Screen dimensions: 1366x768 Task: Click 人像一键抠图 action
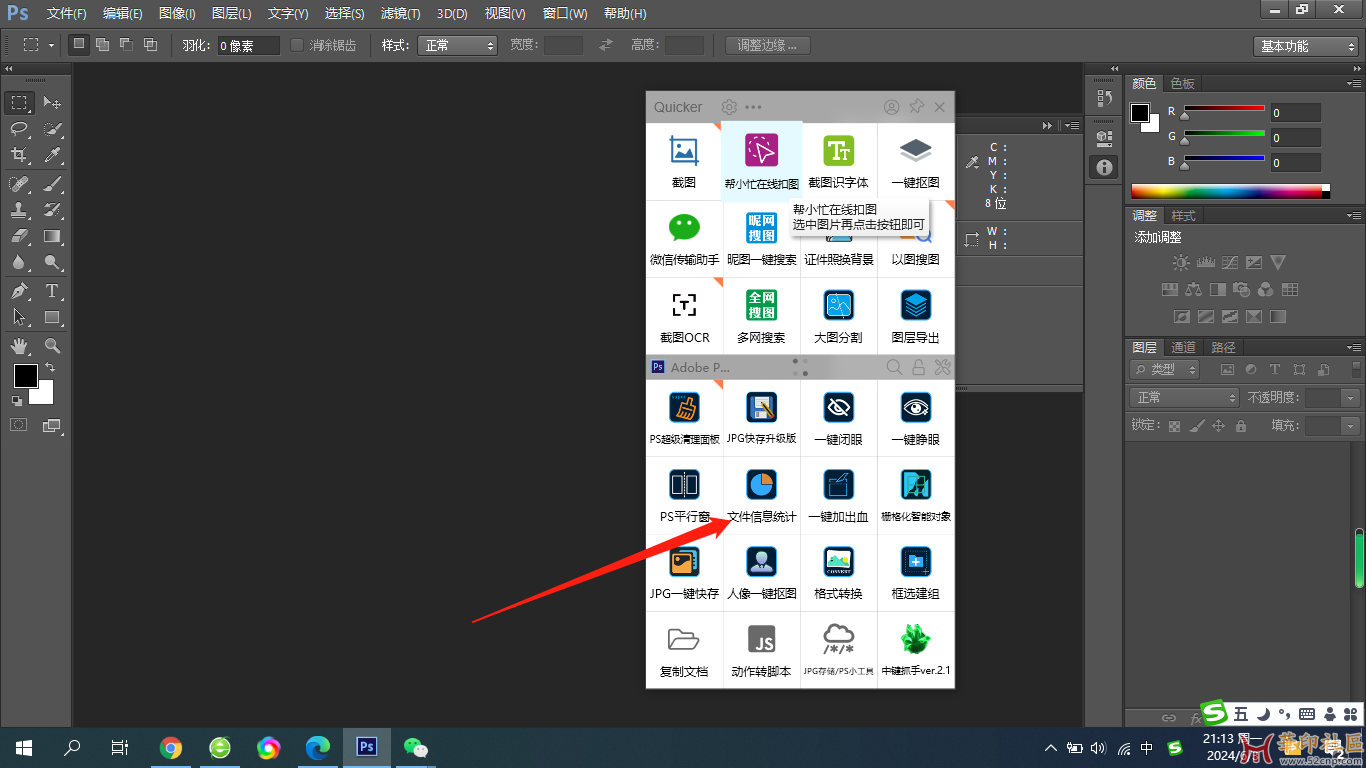pos(762,573)
